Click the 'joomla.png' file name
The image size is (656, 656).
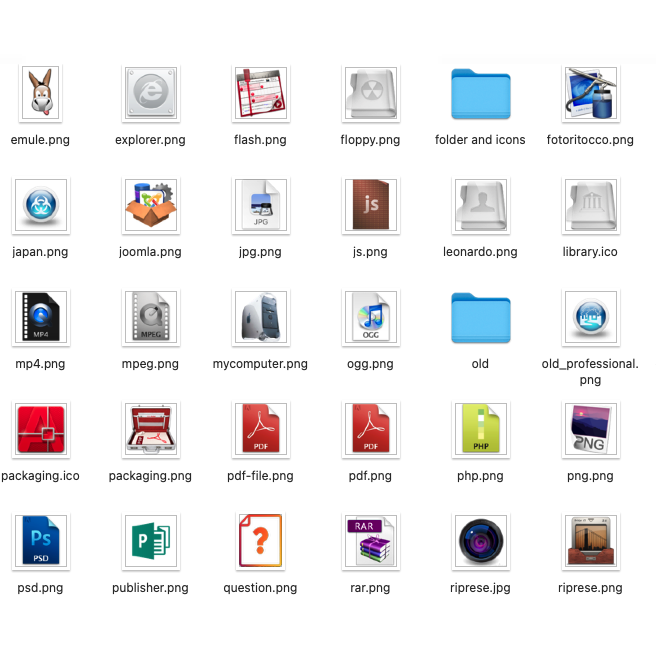tap(150, 252)
